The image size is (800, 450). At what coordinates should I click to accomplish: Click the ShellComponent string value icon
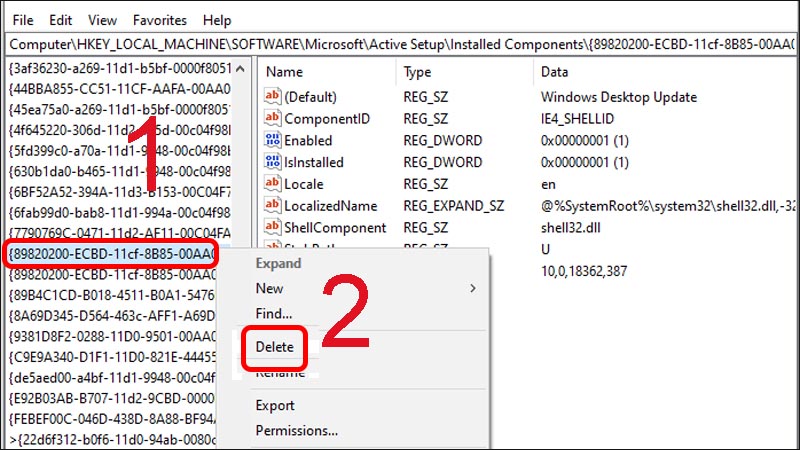(x=272, y=227)
